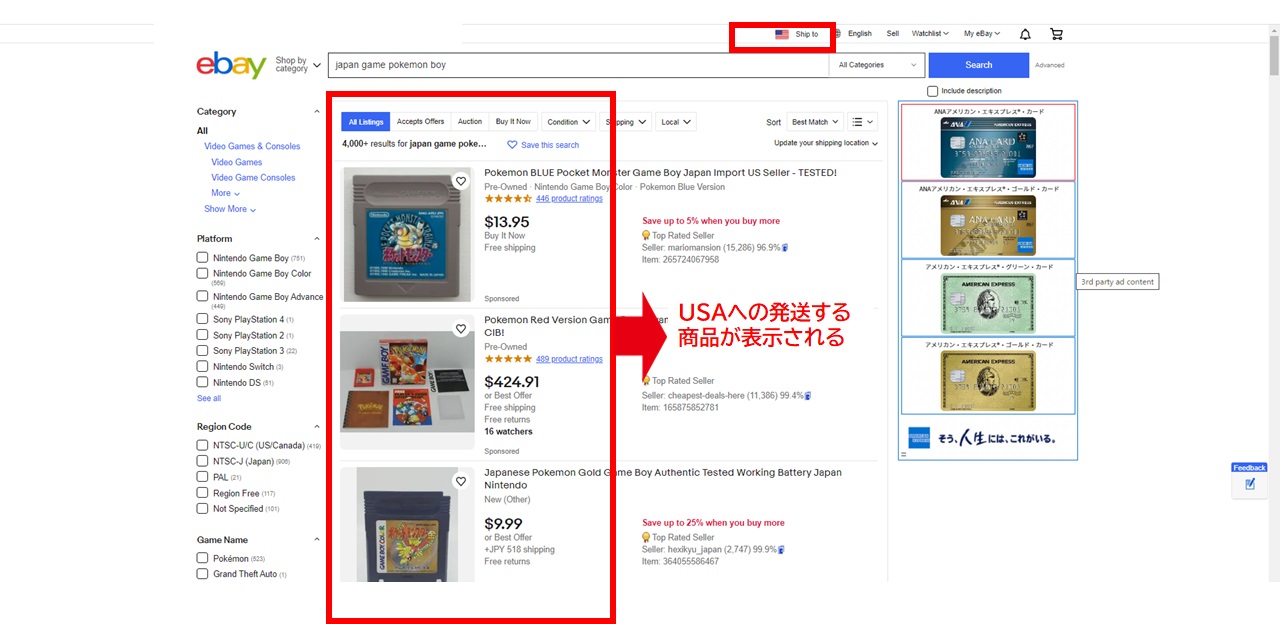Viewport: 1280px width, 624px height.
Task: Open the shopping cart icon
Action: click(x=1056, y=34)
